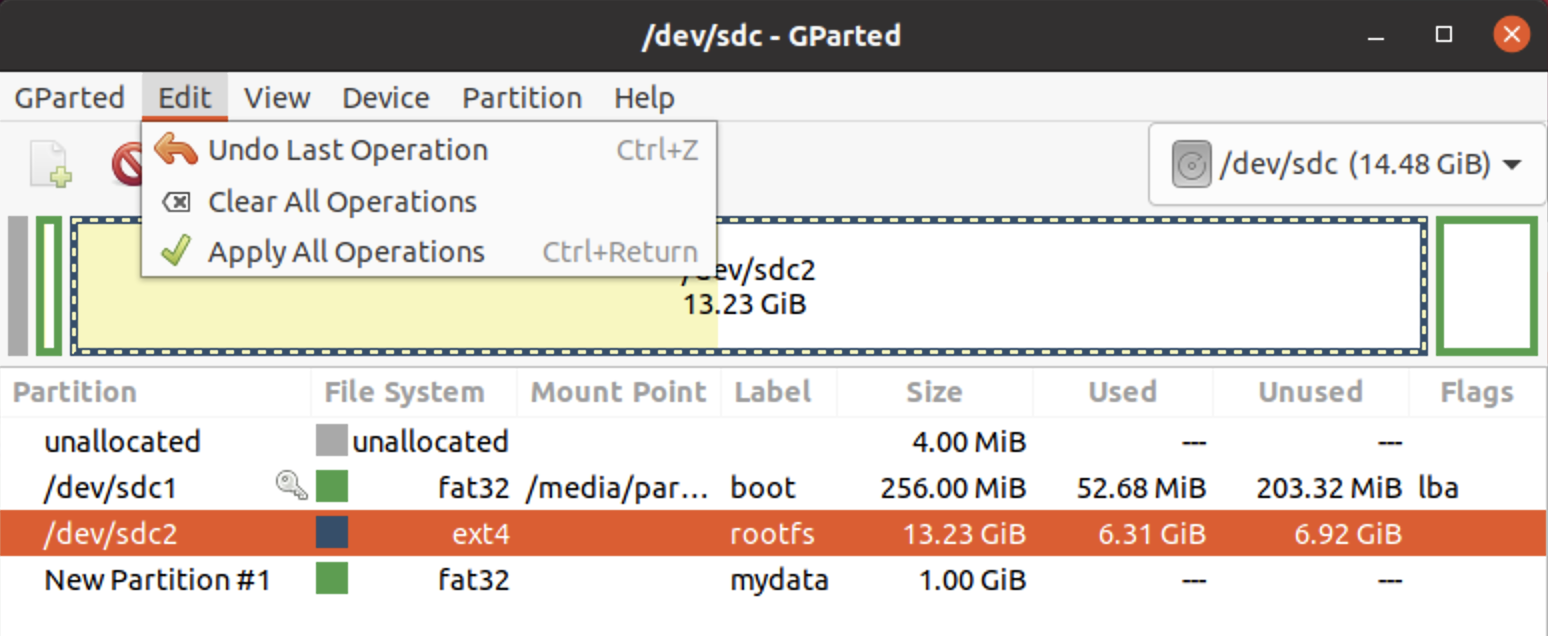
Task: Open the Partition menu
Action: [521, 97]
